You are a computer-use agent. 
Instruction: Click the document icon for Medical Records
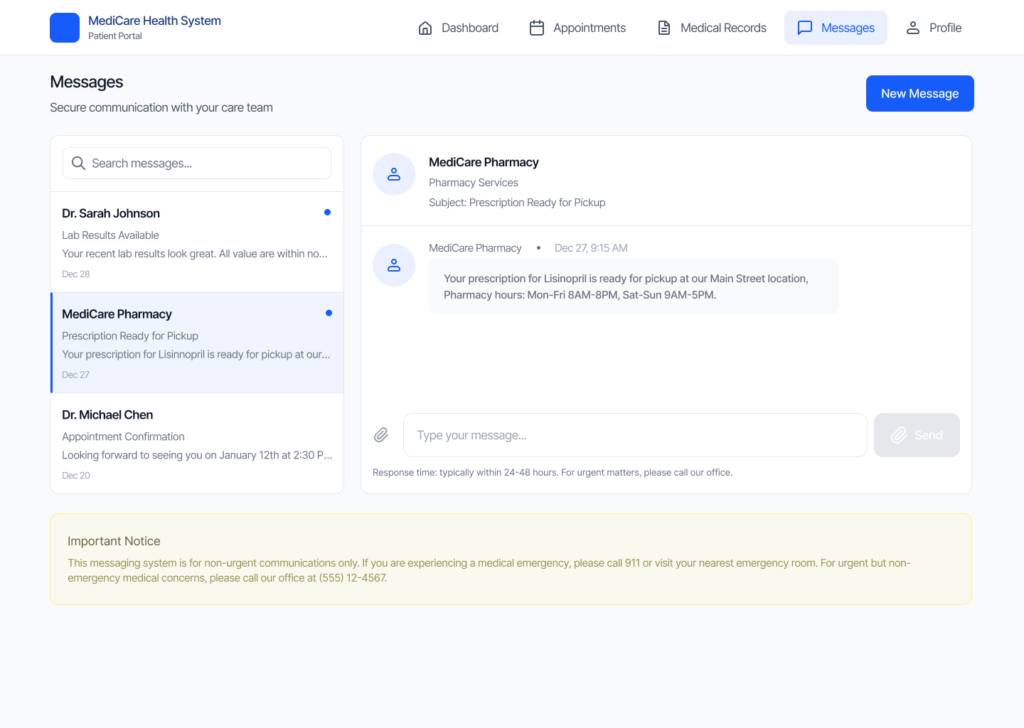(664, 28)
